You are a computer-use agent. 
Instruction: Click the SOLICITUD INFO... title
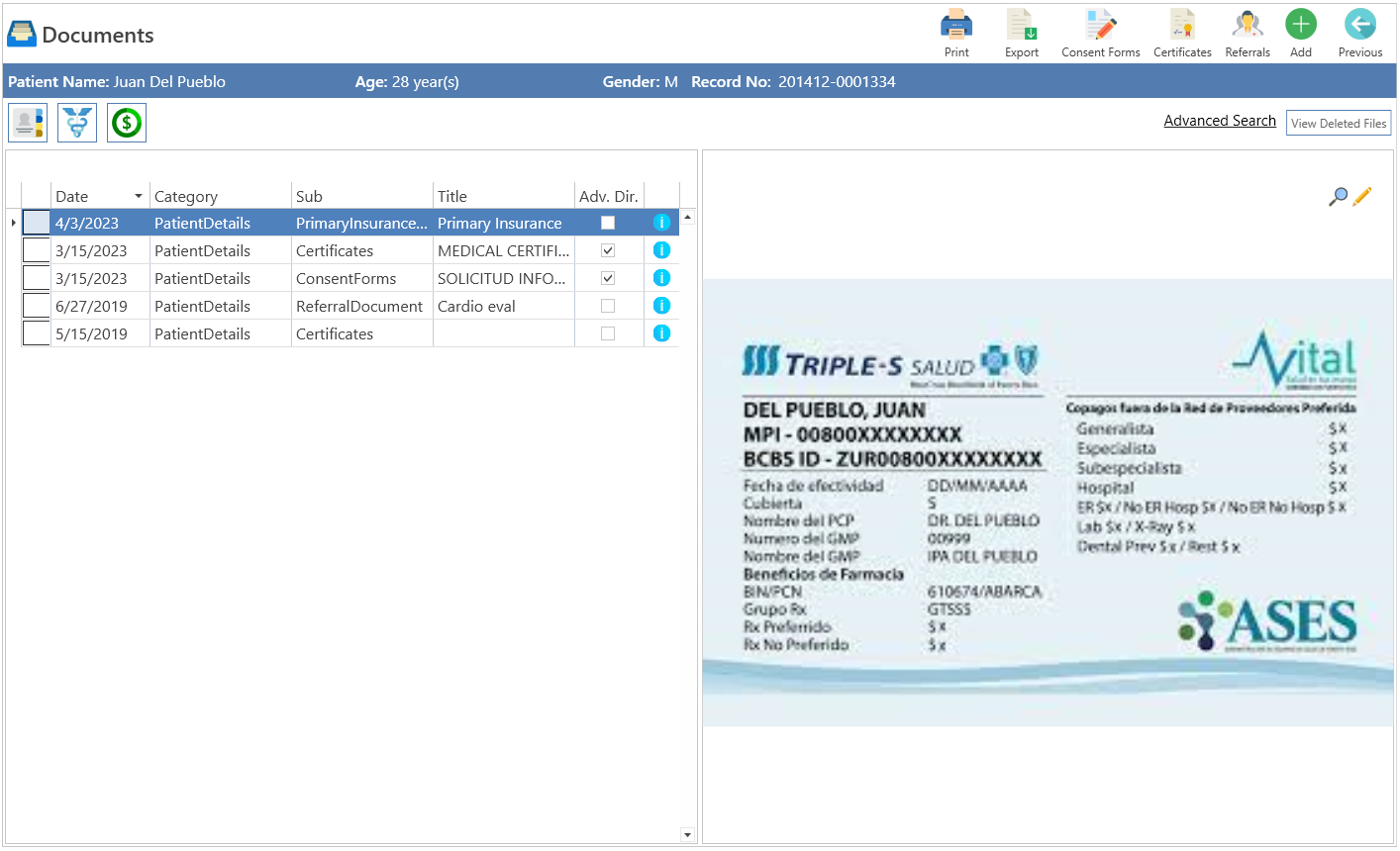click(x=502, y=278)
